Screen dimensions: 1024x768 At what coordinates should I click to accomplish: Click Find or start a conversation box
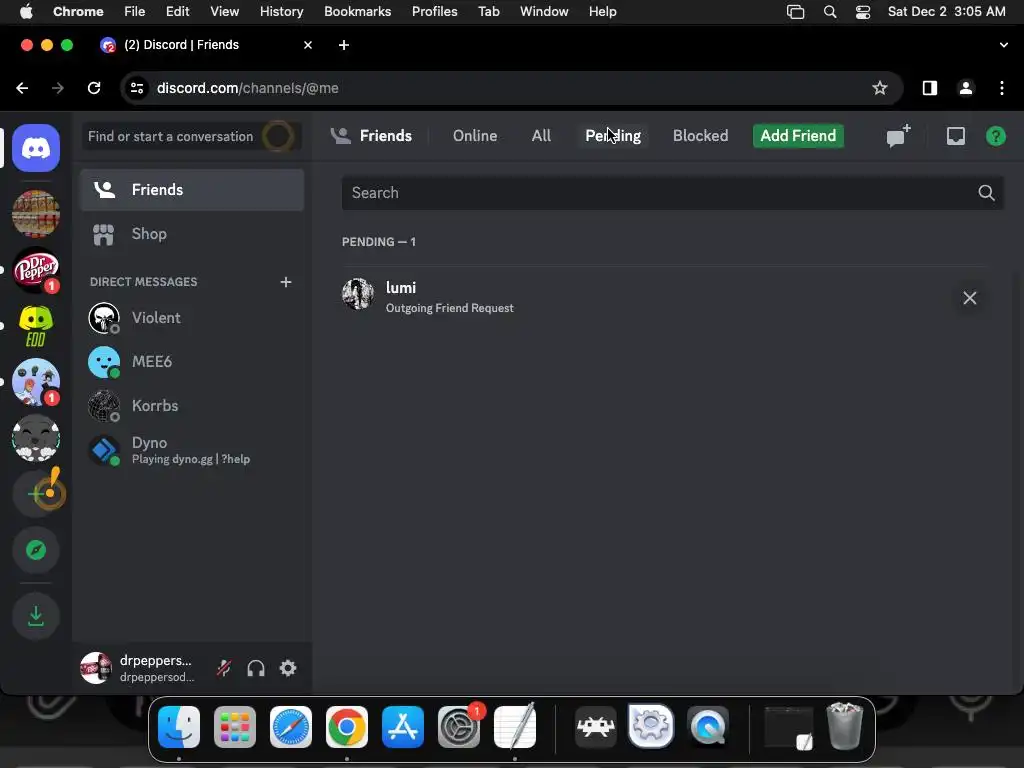coord(191,136)
